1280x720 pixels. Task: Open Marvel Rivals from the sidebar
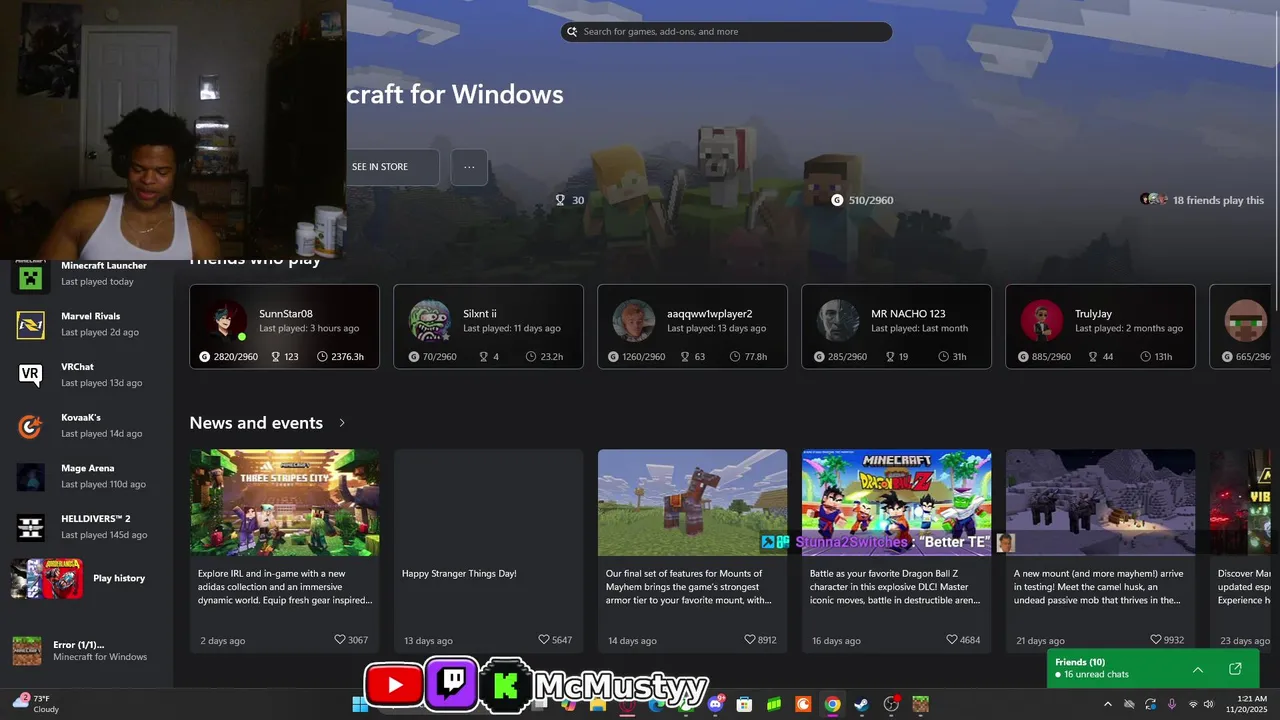coord(86,324)
